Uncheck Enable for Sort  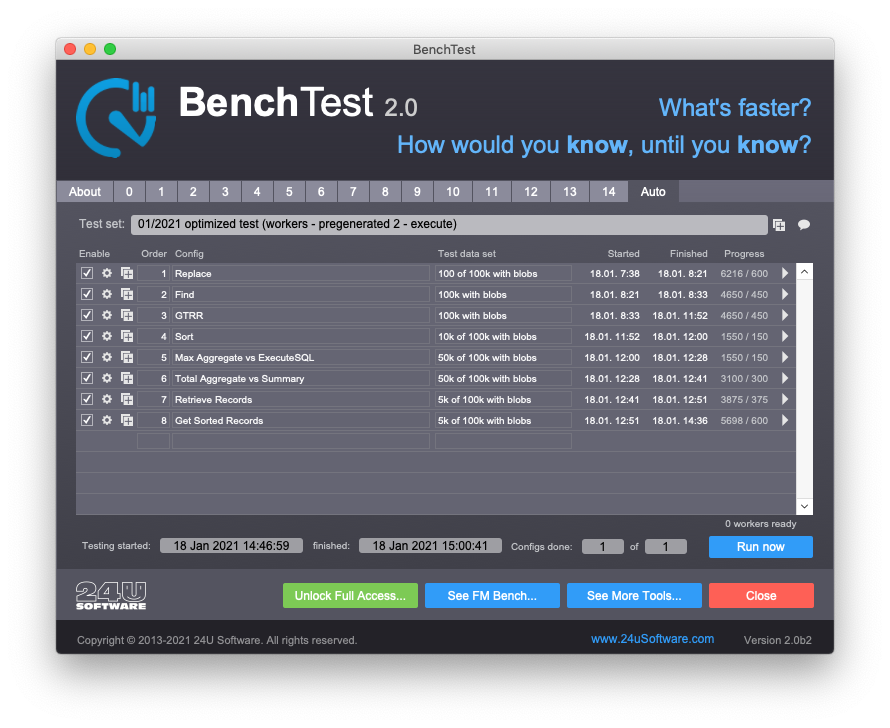point(87,336)
